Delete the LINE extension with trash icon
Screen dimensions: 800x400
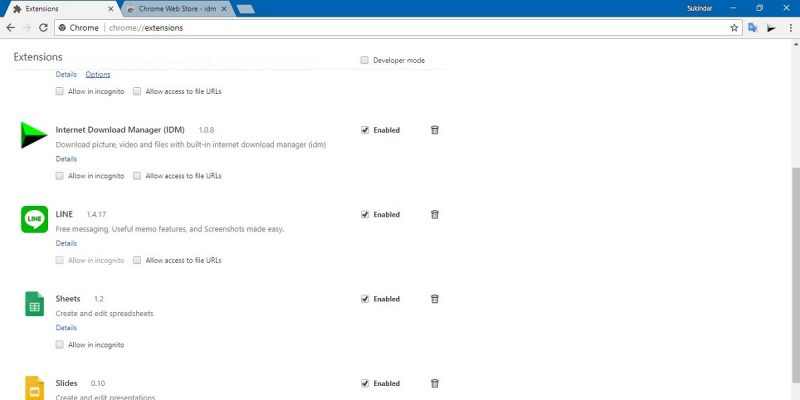click(434, 214)
